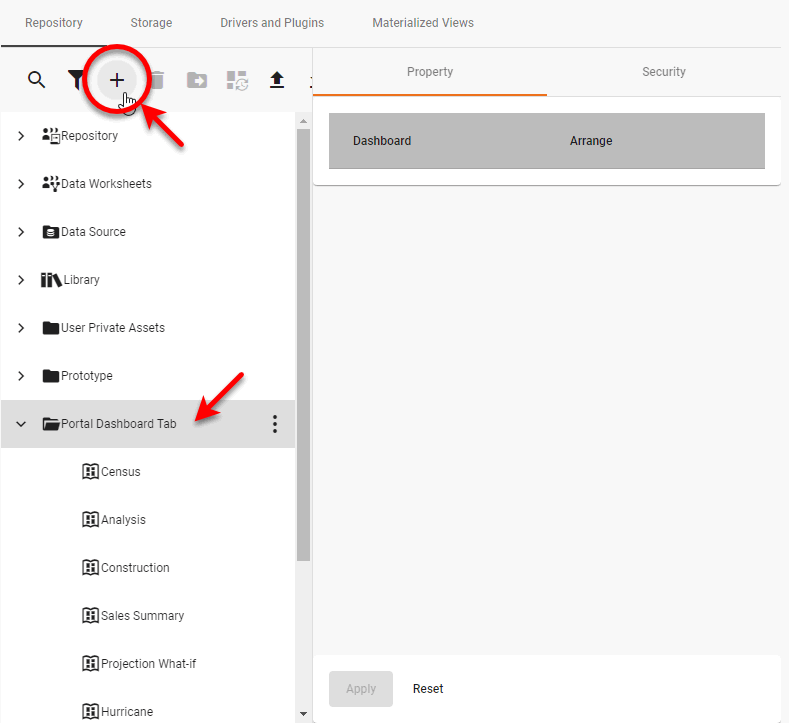Click the upload import arrow icon
This screenshot has height=723, width=789.
[277, 80]
